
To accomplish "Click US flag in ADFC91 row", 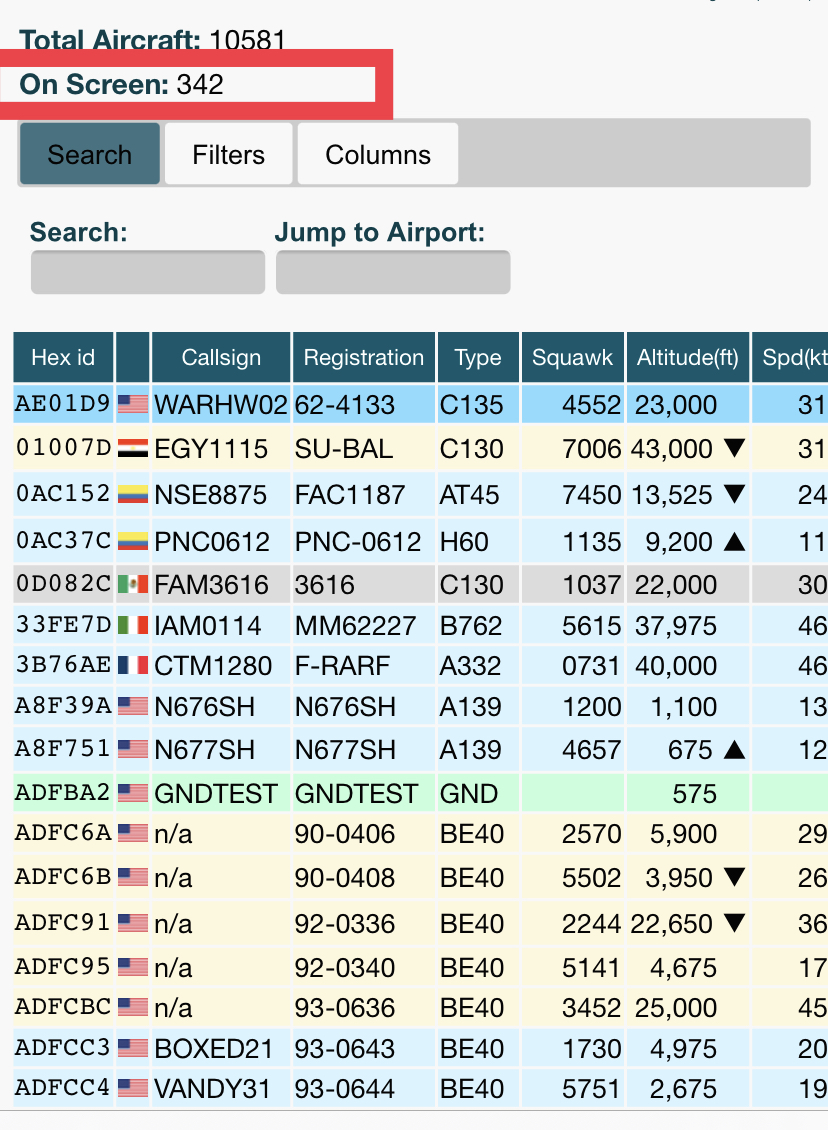I will click(133, 923).
